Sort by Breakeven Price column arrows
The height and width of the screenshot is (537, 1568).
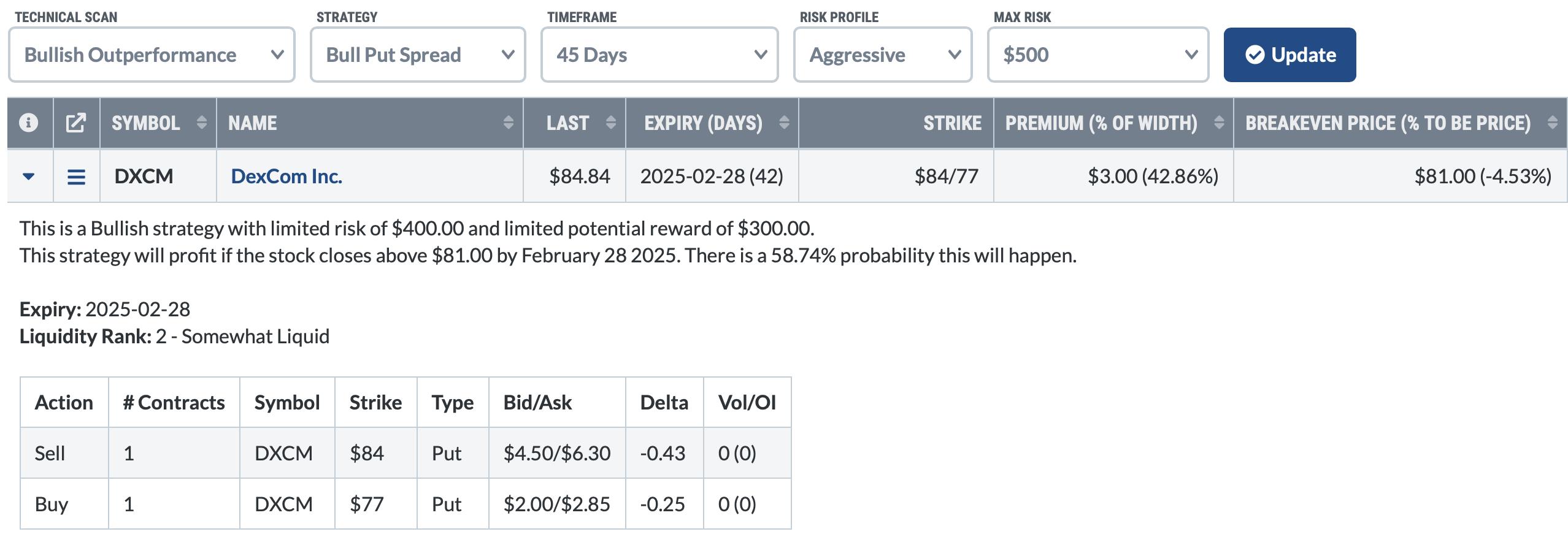pyautogui.click(x=1552, y=123)
